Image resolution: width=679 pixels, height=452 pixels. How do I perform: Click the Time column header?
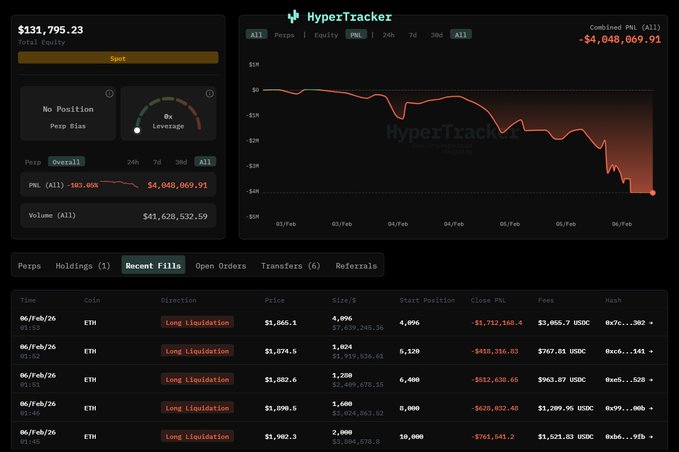point(28,300)
